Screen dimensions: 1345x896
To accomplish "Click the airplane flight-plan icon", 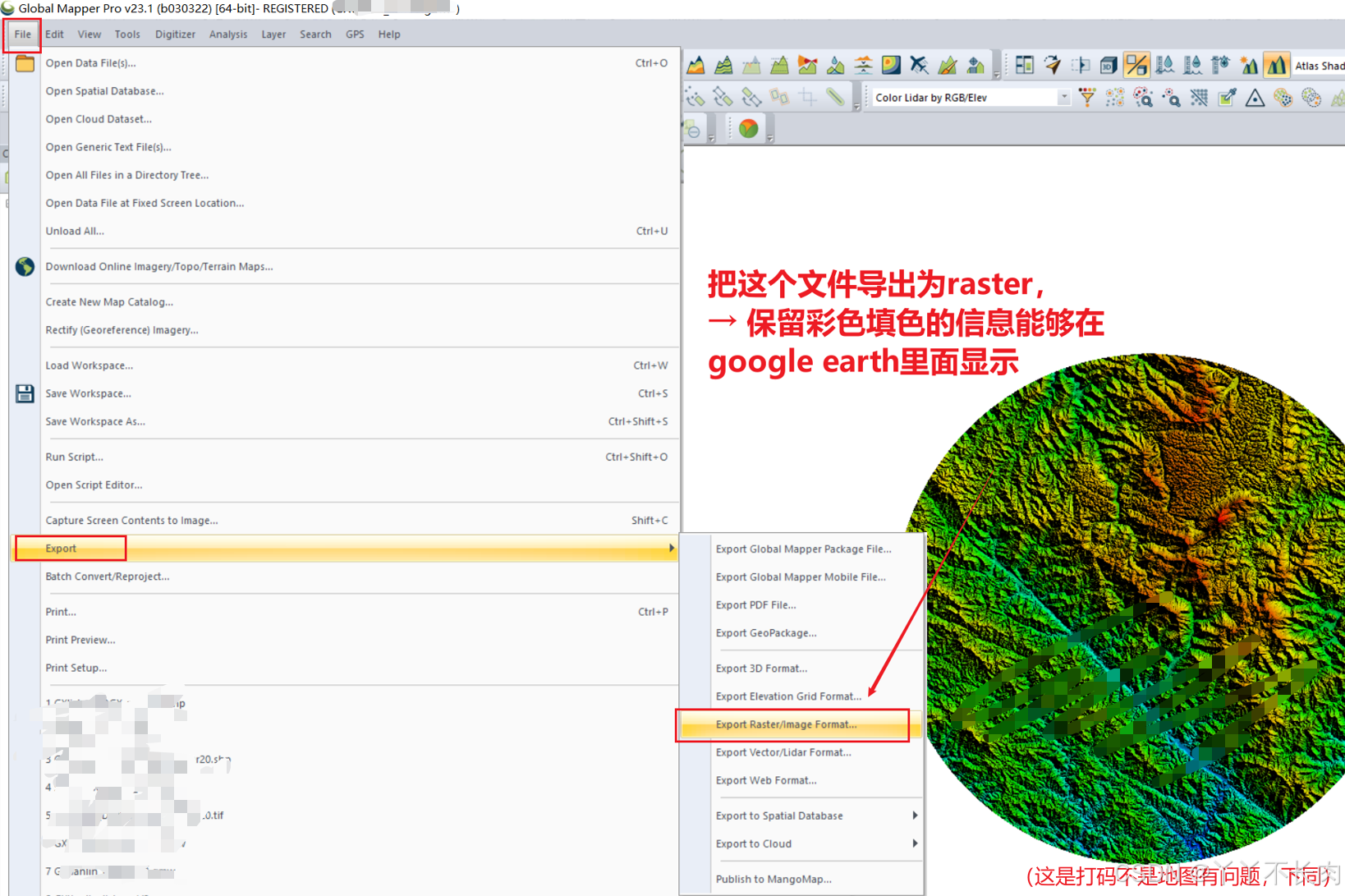I will [919, 65].
